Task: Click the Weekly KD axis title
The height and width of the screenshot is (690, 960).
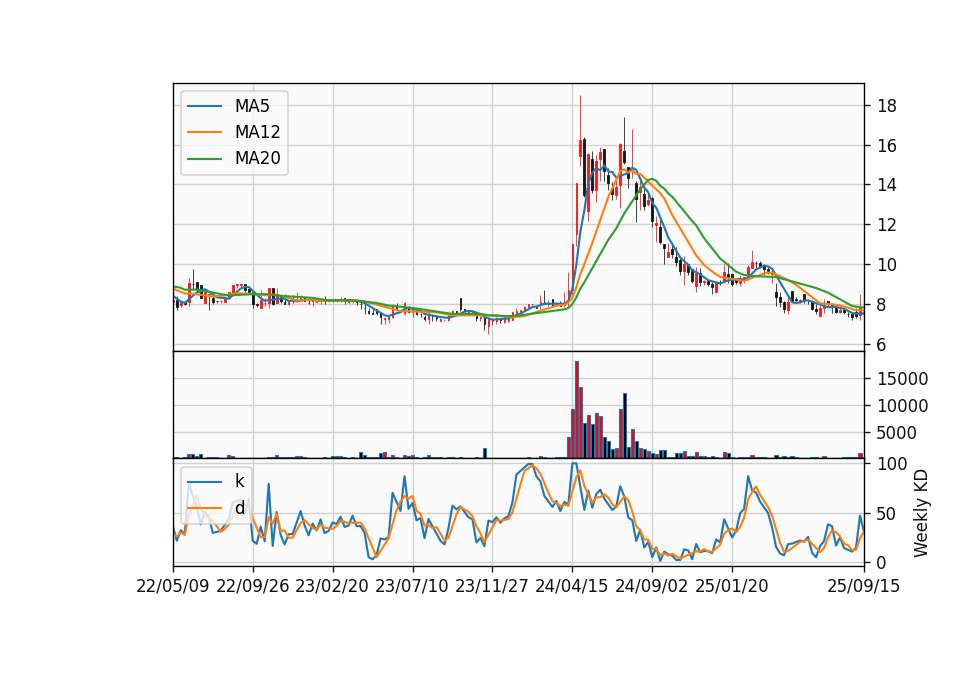Action: (921, 513)
